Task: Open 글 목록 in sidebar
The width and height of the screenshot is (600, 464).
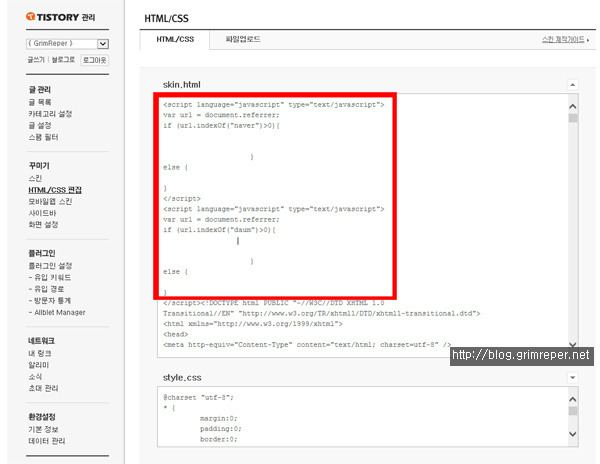Action: tap(40, 102)
